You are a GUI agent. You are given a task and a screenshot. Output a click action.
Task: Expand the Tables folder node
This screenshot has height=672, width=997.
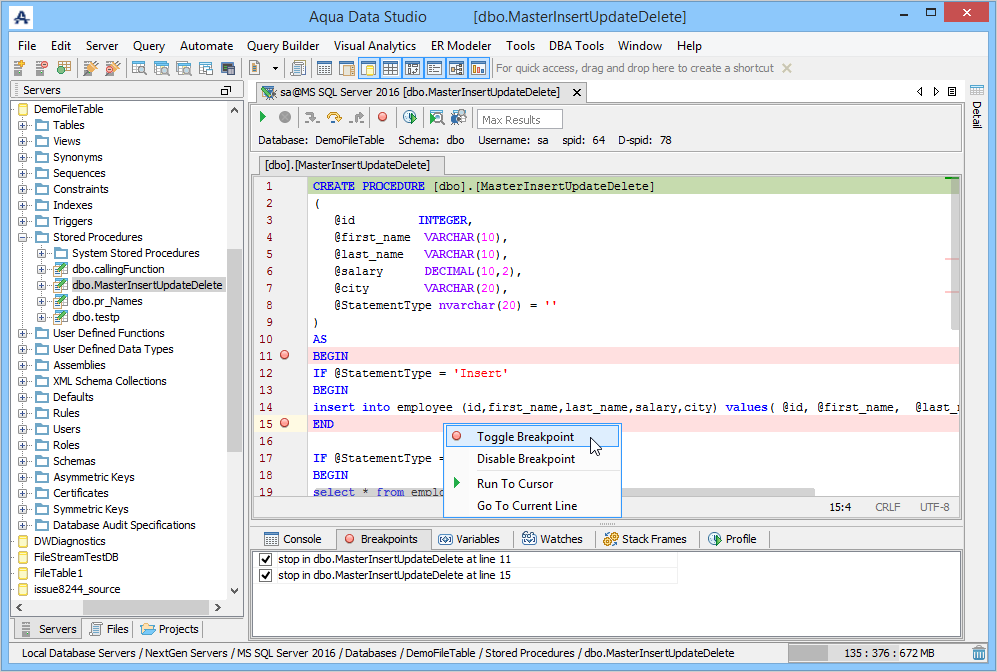(x=22, y=125)
